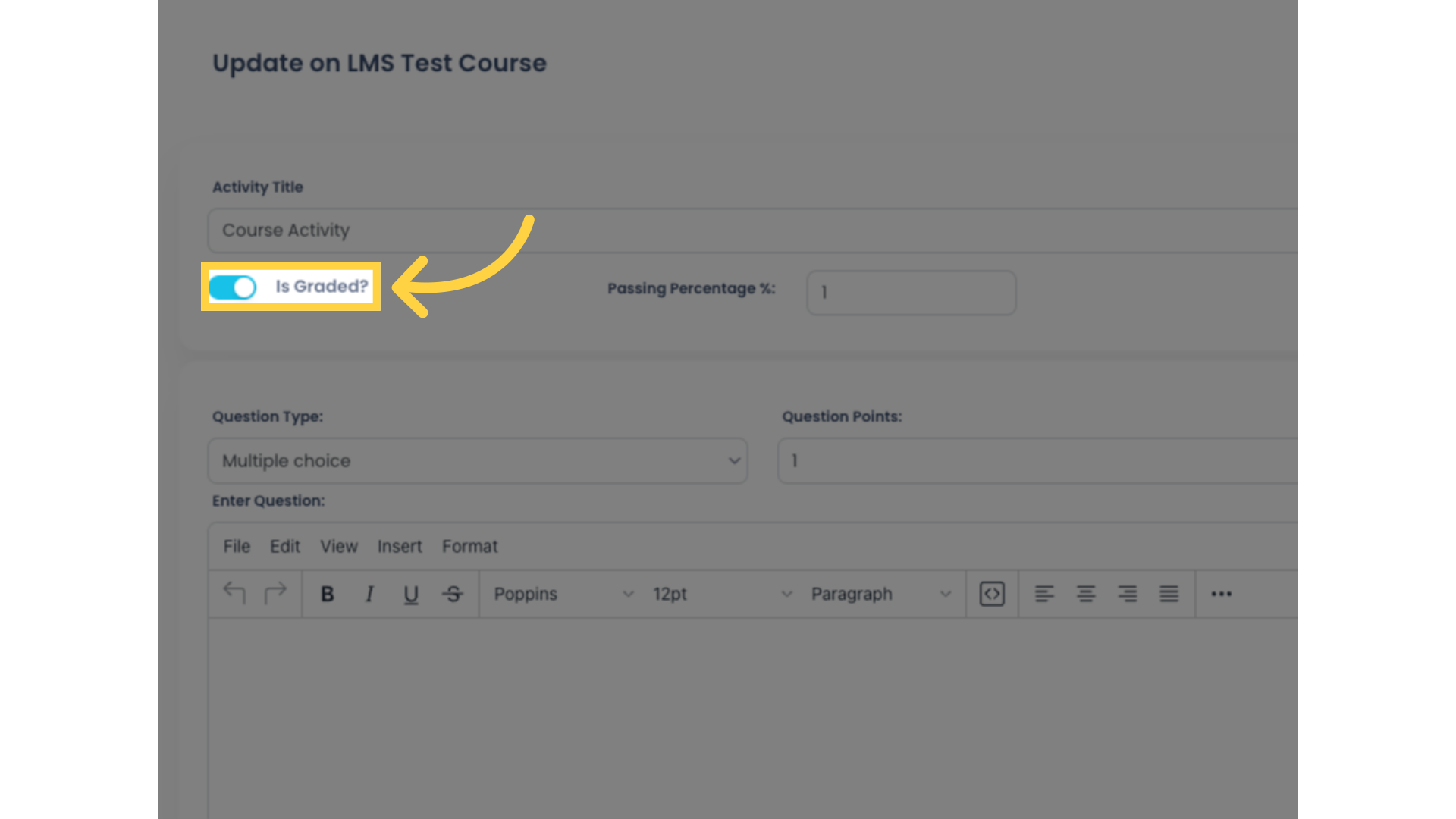
Task: Click the redo arrow icon
Action: 276,593
